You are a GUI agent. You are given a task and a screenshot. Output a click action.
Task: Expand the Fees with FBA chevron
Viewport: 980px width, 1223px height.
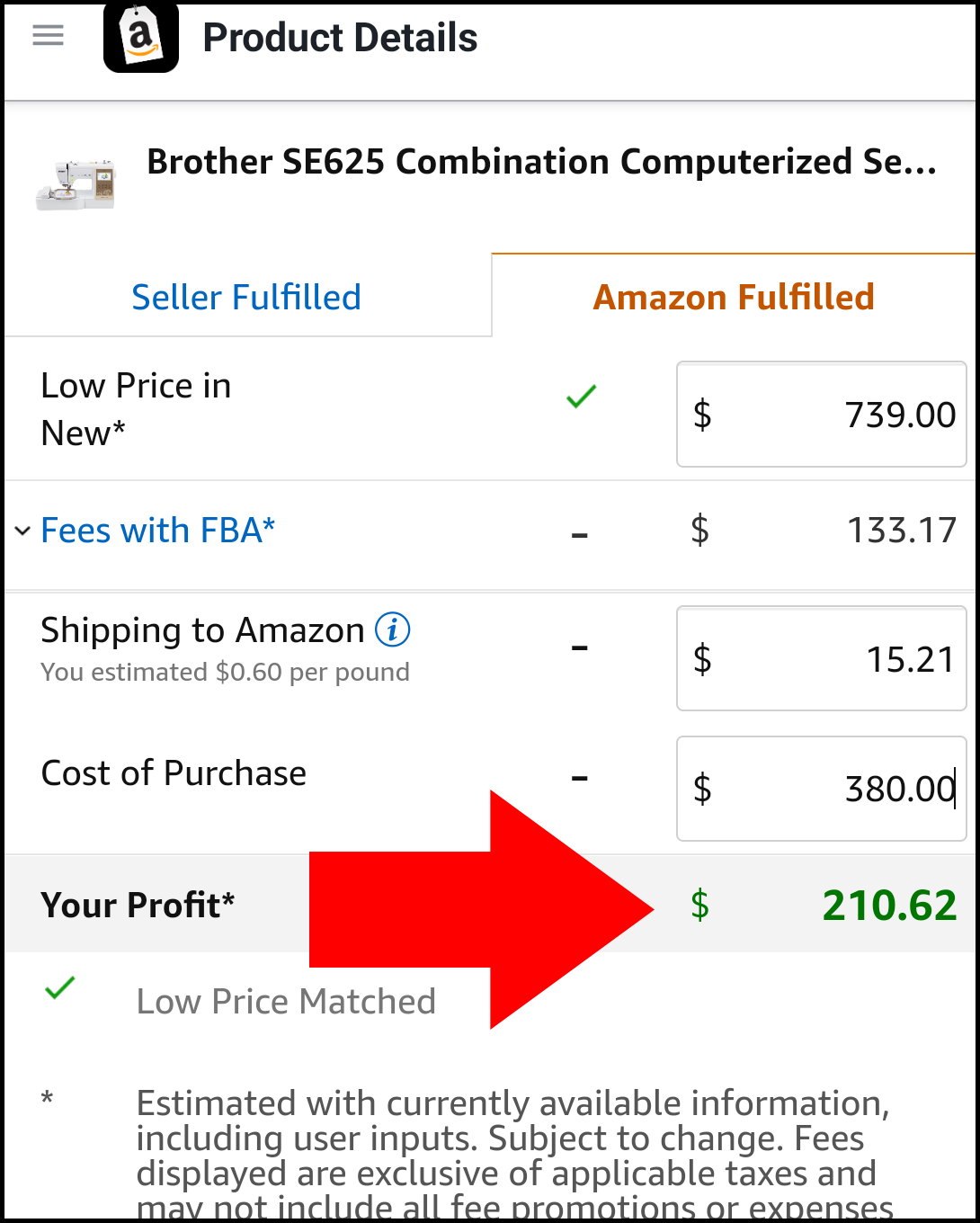point(22,531)
